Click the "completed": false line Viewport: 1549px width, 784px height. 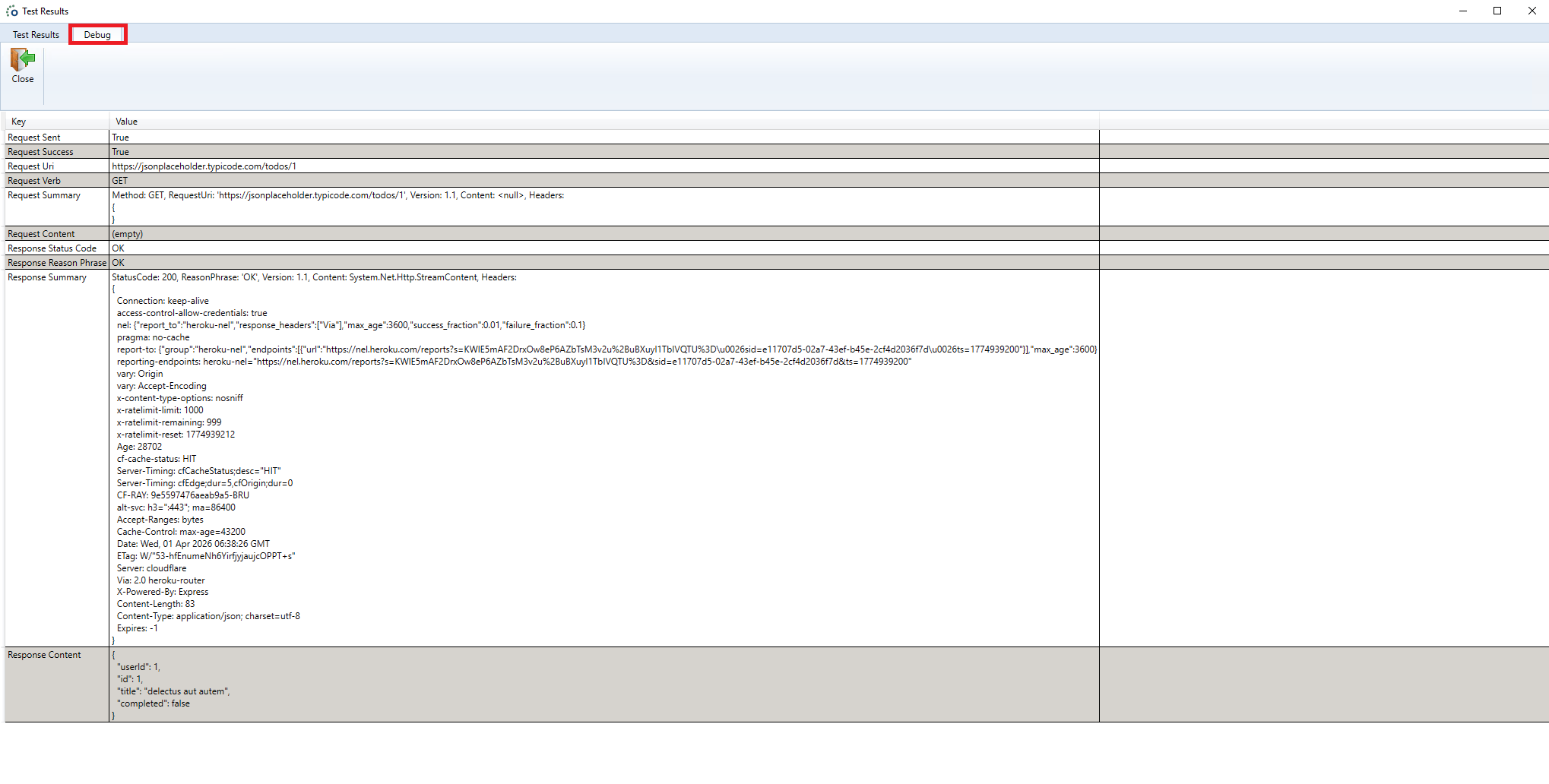pos(154,703)
